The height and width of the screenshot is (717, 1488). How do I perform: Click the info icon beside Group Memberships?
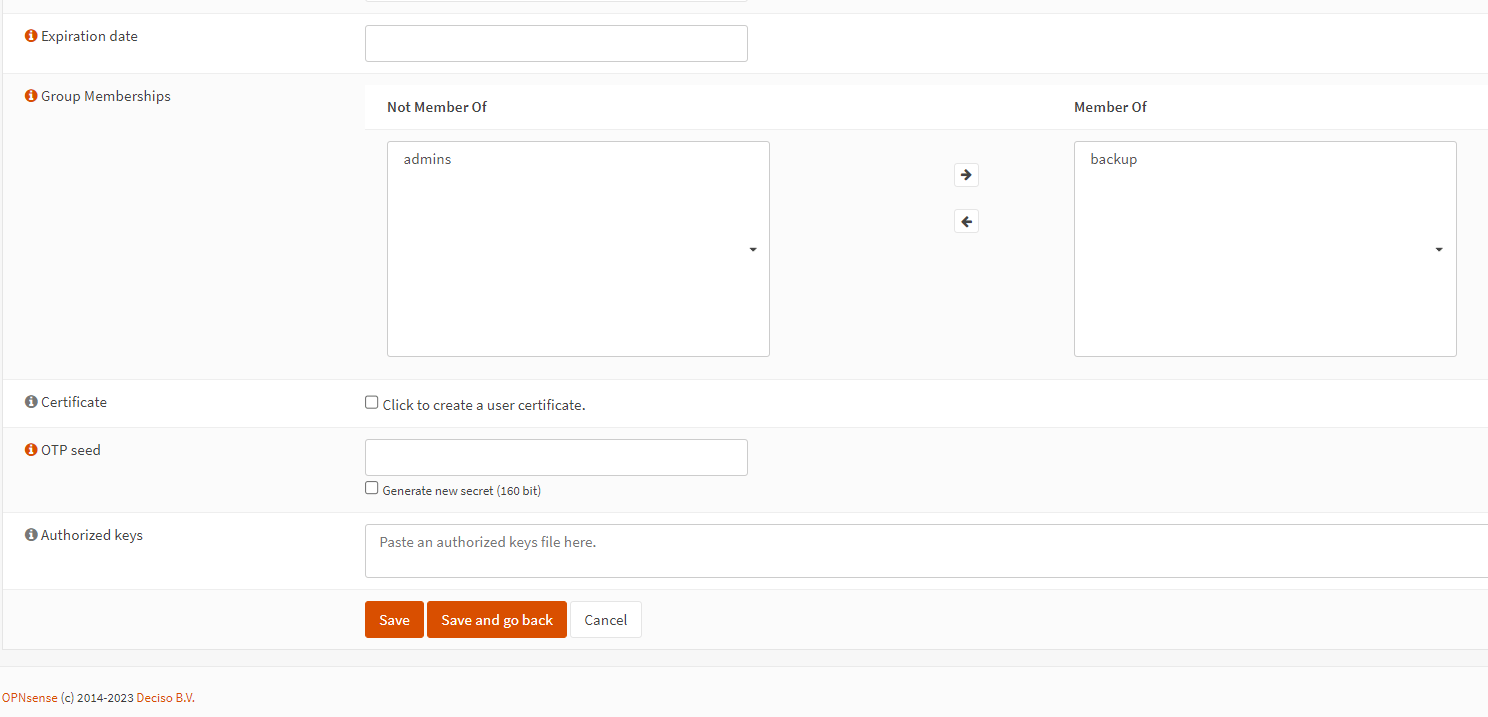pos(30,95)
